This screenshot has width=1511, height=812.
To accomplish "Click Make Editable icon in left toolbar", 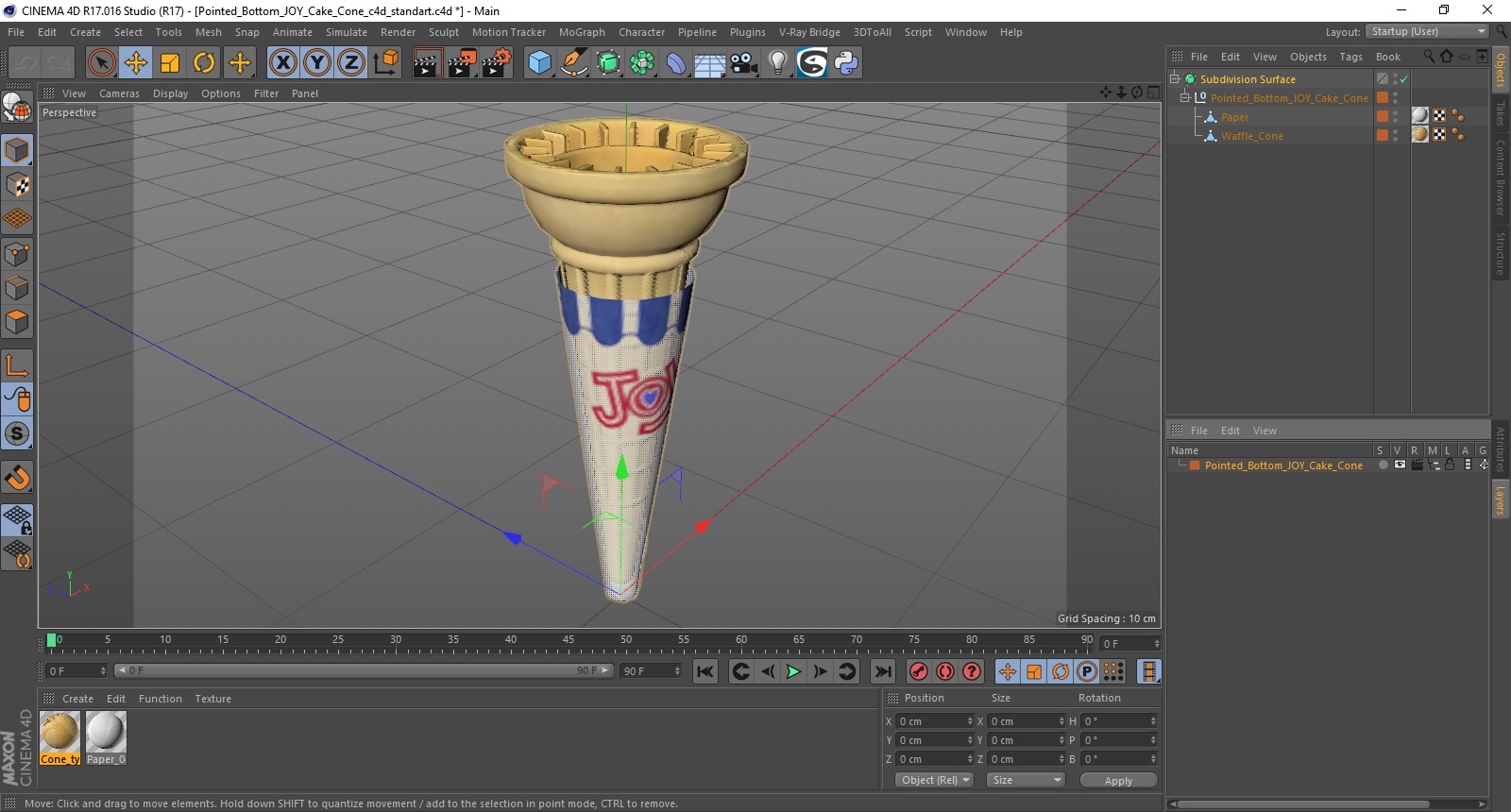I will click(x=17, y=108).
